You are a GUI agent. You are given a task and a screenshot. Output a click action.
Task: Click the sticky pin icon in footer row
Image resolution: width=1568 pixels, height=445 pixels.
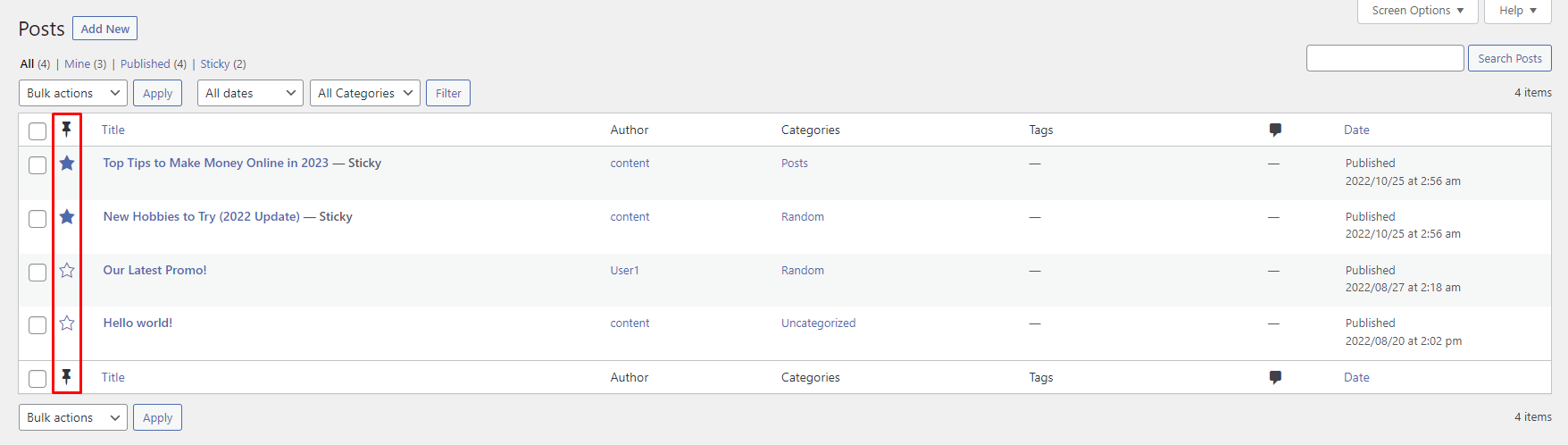click(66, 377)
